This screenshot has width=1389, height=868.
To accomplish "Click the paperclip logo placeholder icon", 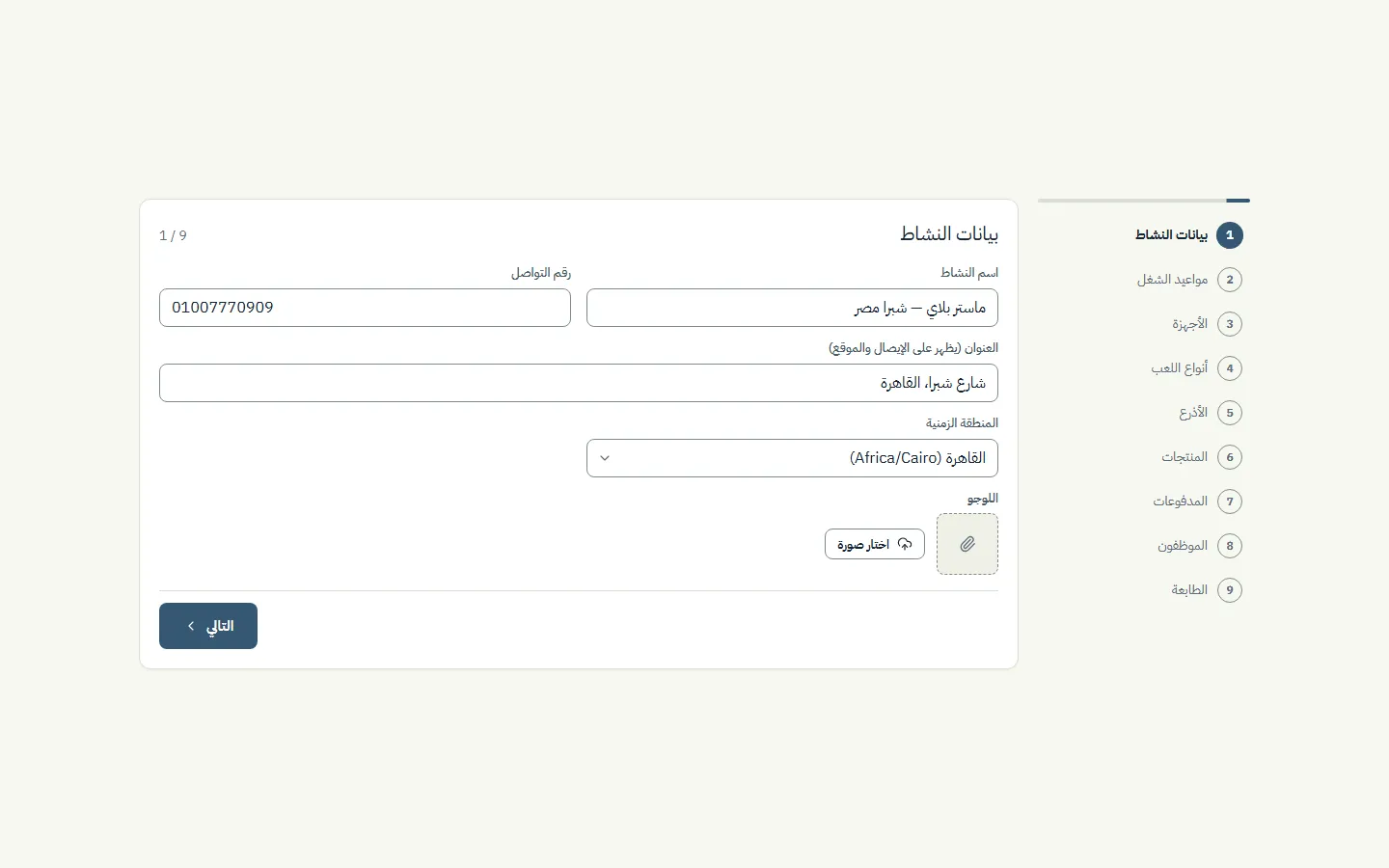I will (967, 544).
